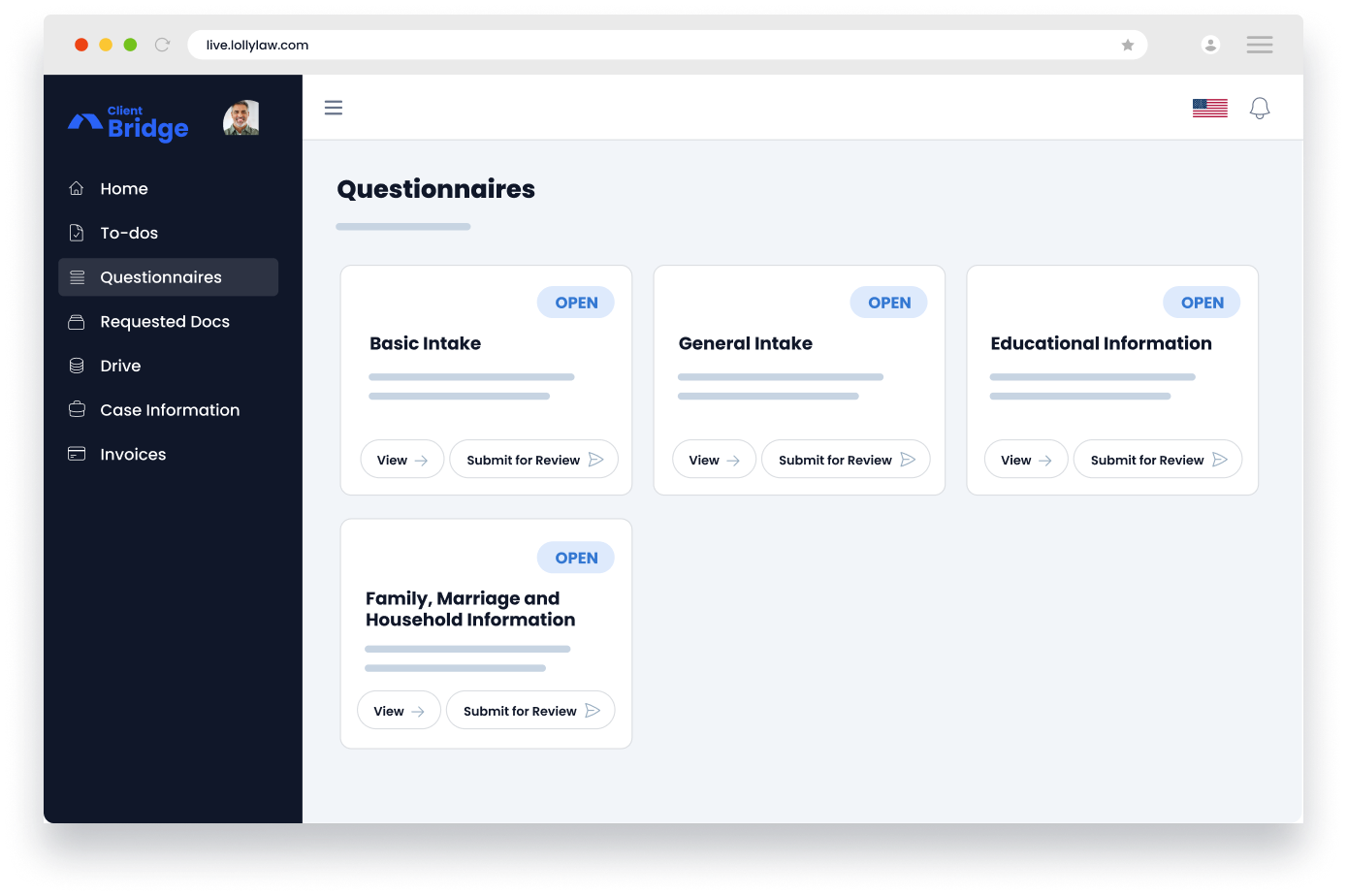Click the Client Bridge logo
The height and width of the screenshot is (896, 1347).
tap(129, 122)
